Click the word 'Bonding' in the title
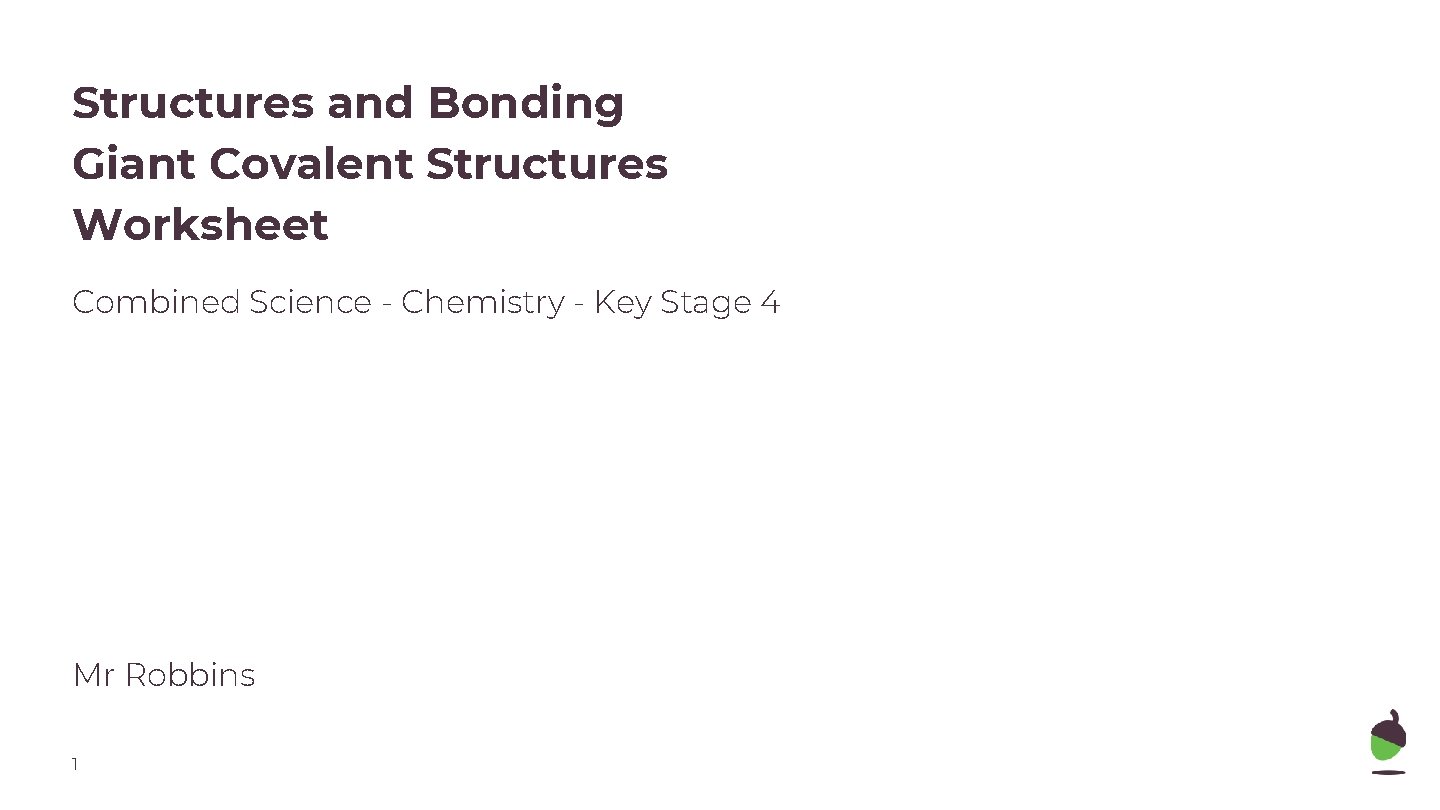The image size is (1440, 810). (x=526, y=103)
